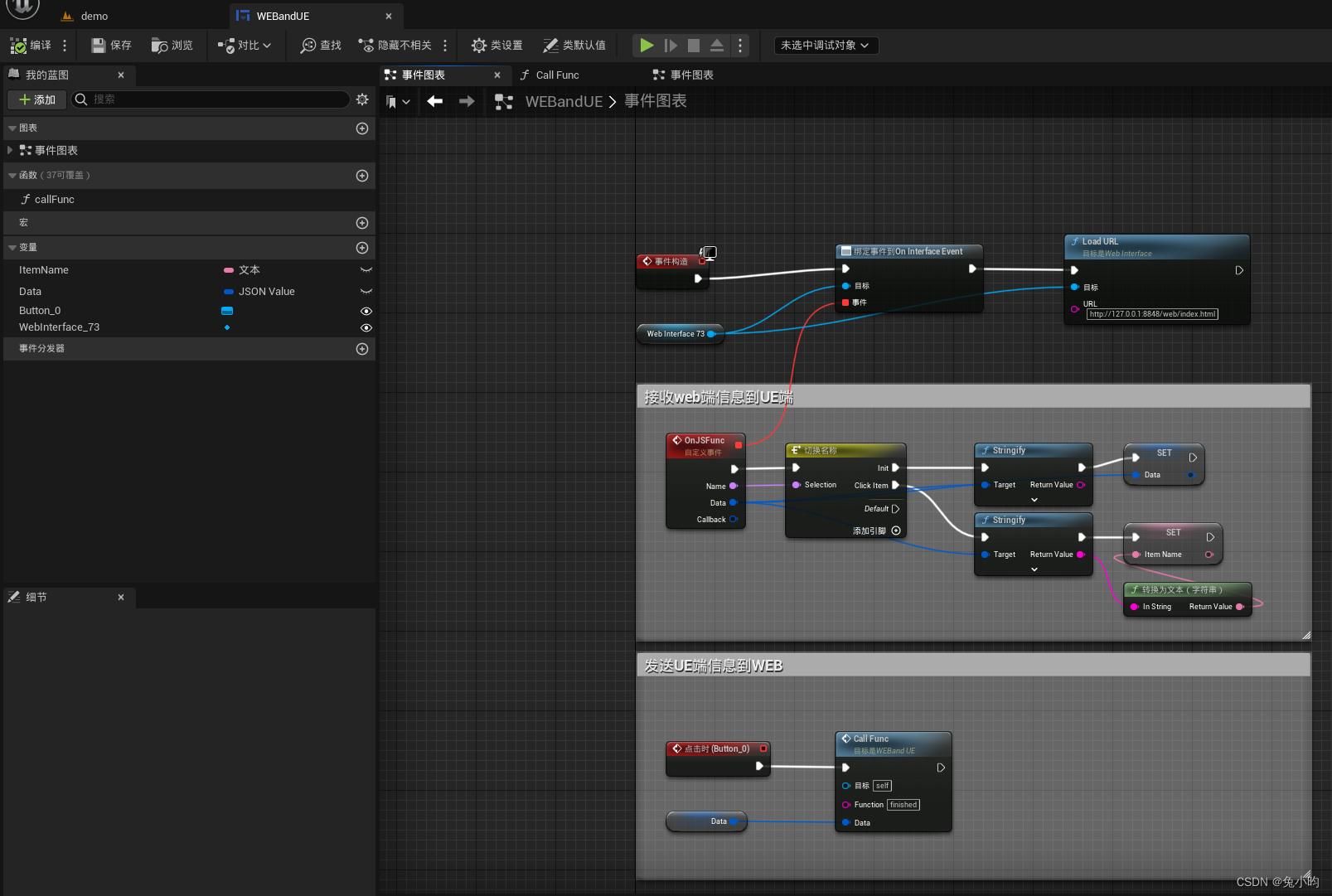Viewport: 1332px width, 896px height.
Task: Start Play in editor
Action: pyautogui.click(x=647, y=46)
